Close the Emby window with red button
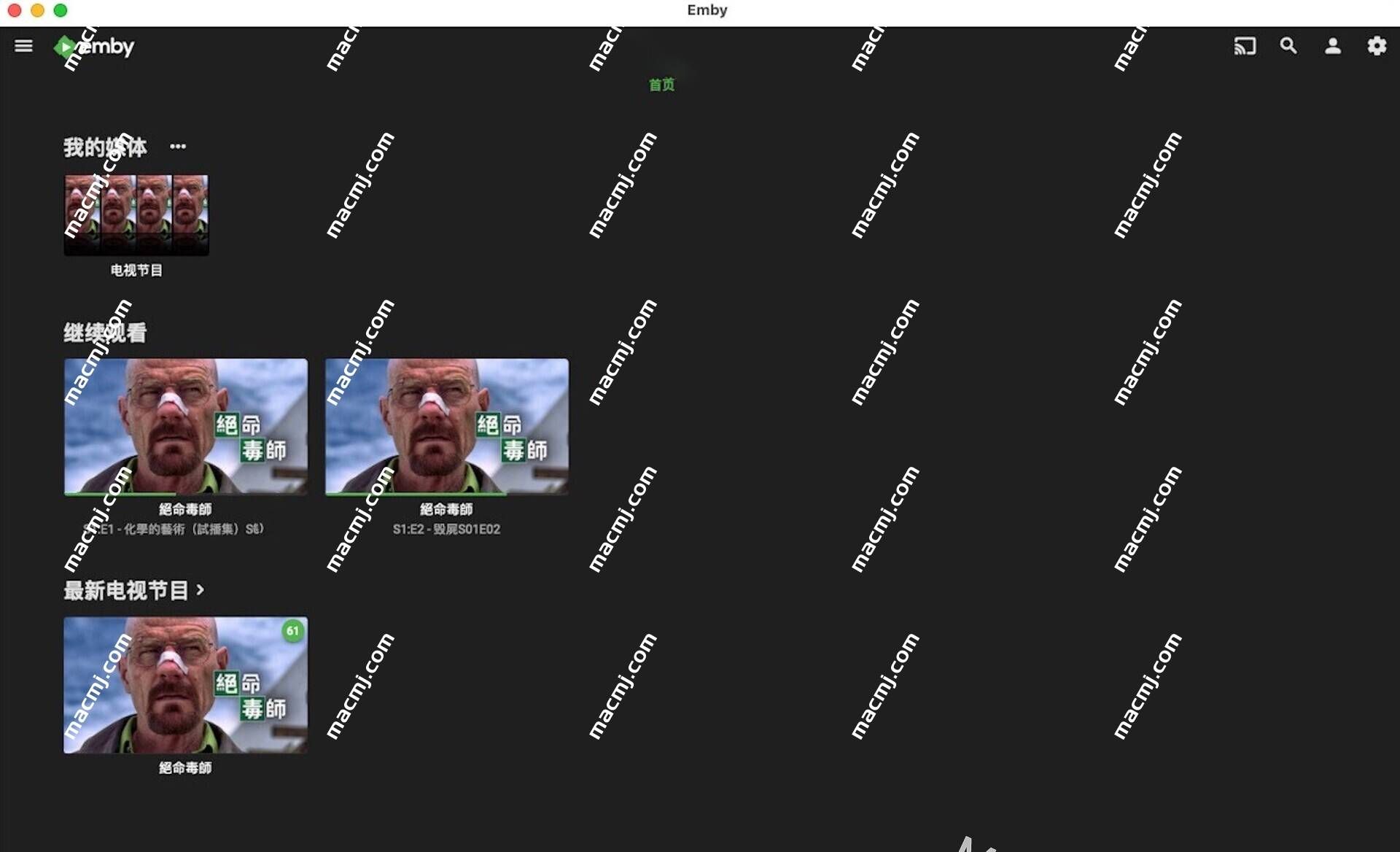 (15, 10)
